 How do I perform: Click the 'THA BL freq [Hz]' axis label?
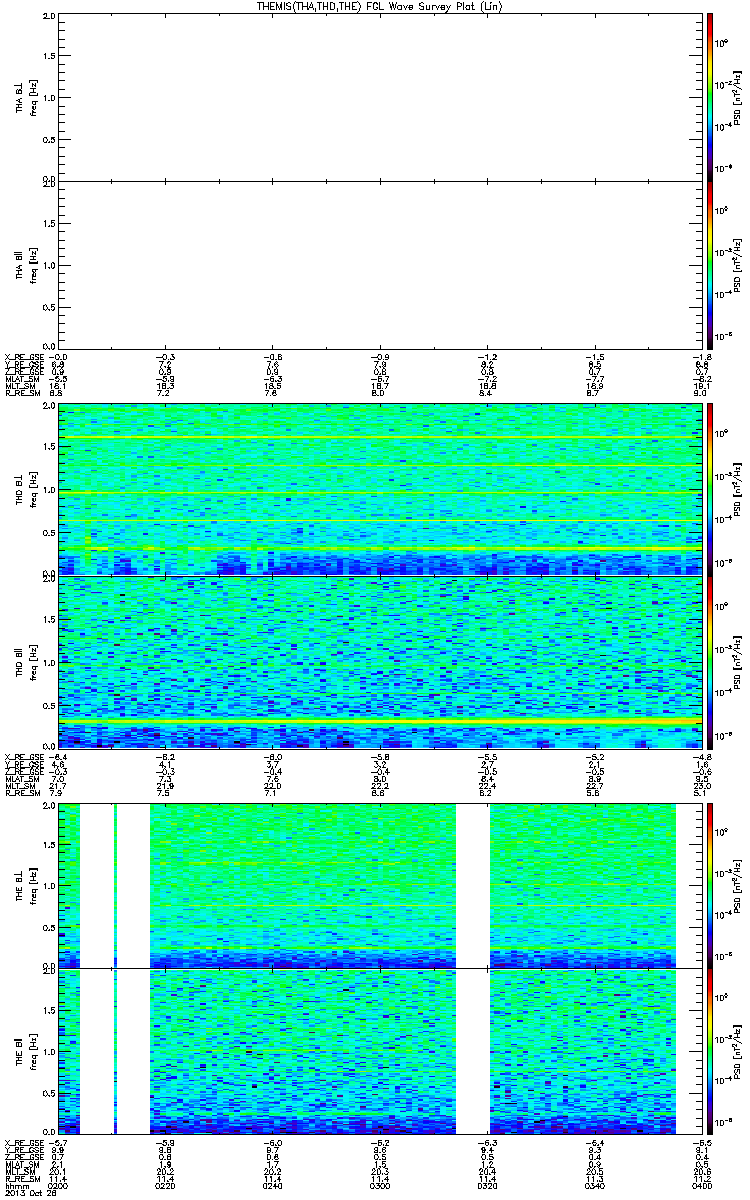(x=24, y=97)
